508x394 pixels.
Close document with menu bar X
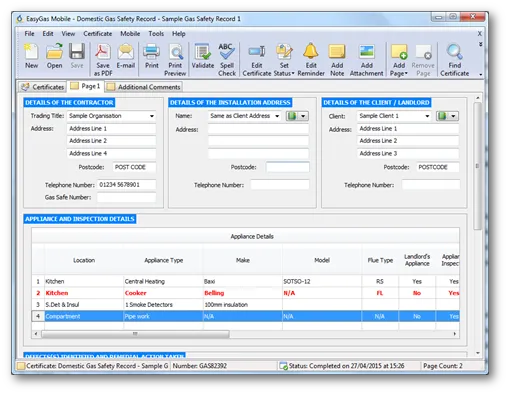click(x=479, y=34)
